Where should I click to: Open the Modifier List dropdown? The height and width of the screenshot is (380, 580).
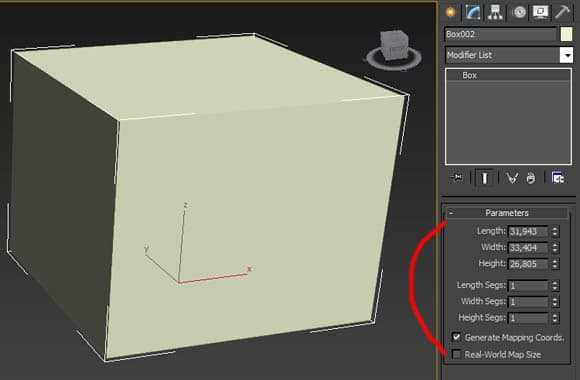(x=509, y=56)
